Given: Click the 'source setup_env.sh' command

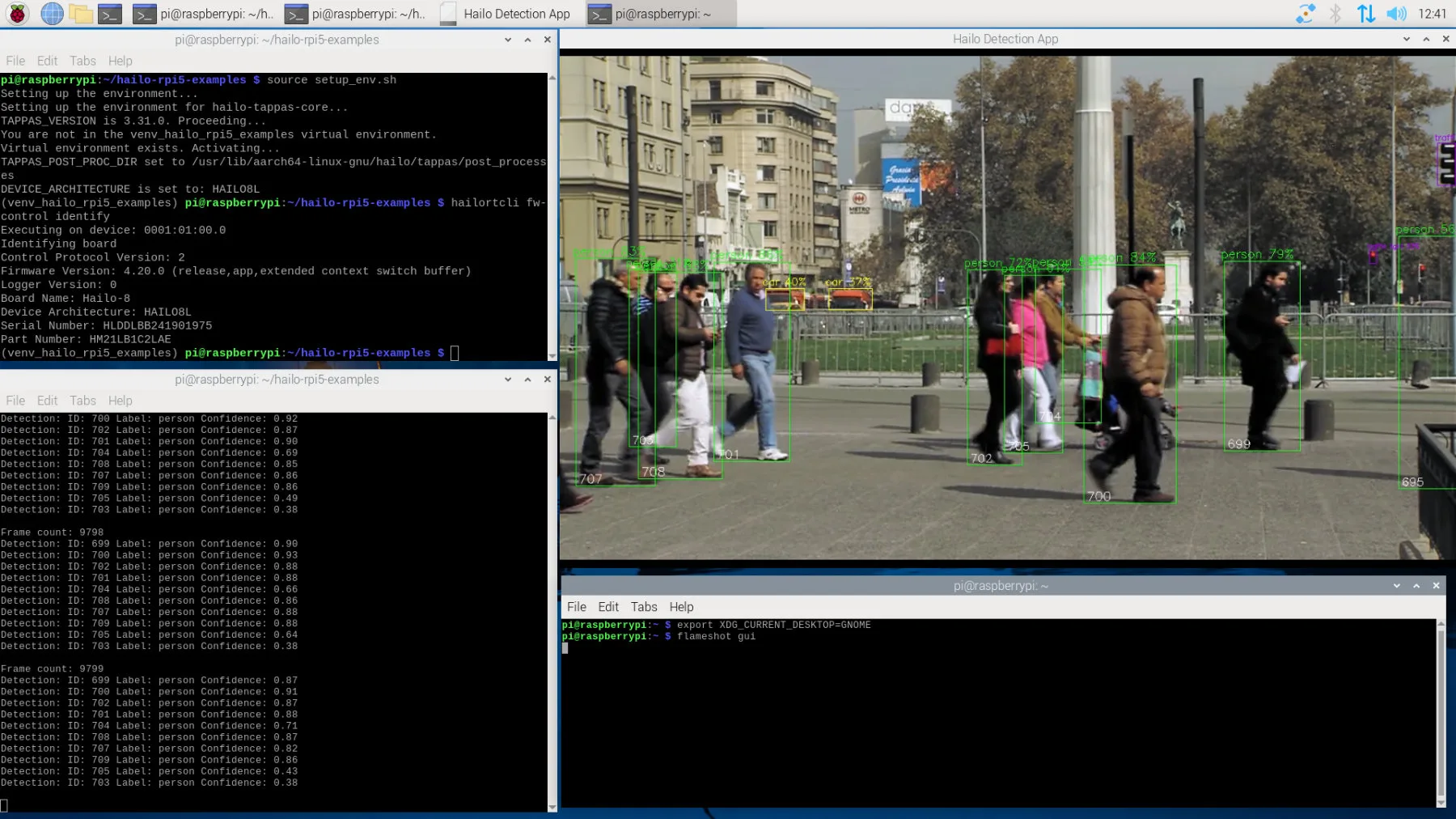Looking at the screenshot, I should point(332,80).
